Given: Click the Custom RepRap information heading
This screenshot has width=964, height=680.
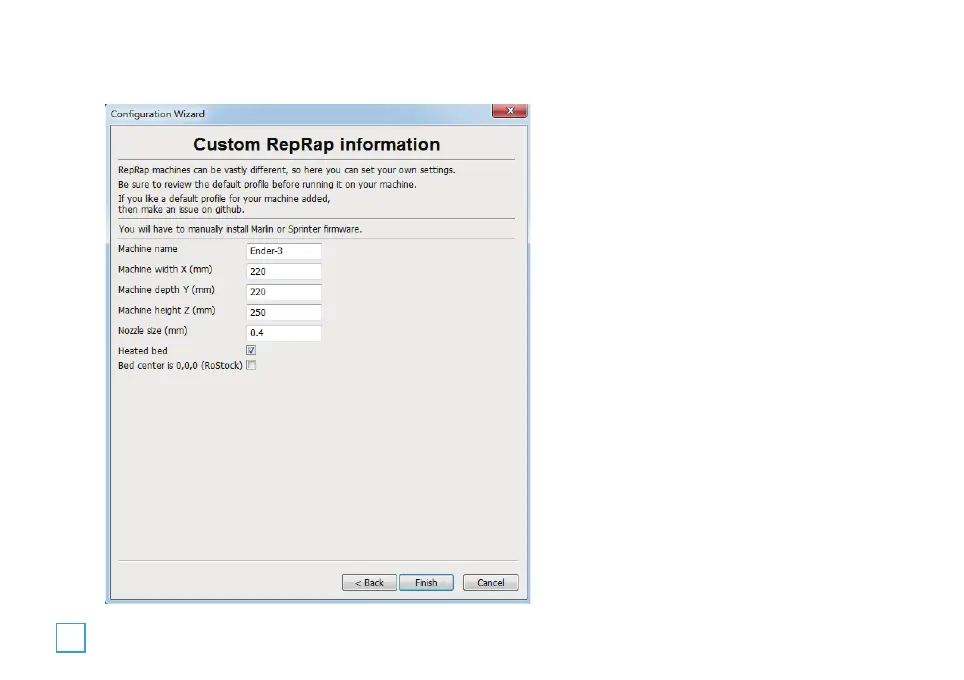Looking at the screenshot, I should pyautogui.click(x=316, y=144).
